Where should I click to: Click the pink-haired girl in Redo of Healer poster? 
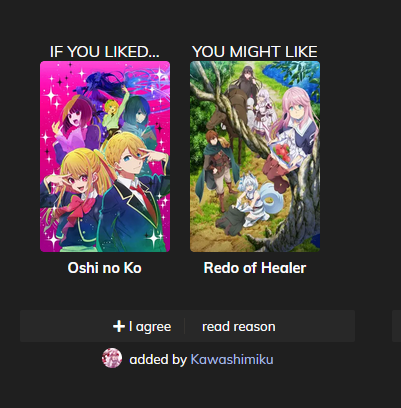[x=293, y=133]
